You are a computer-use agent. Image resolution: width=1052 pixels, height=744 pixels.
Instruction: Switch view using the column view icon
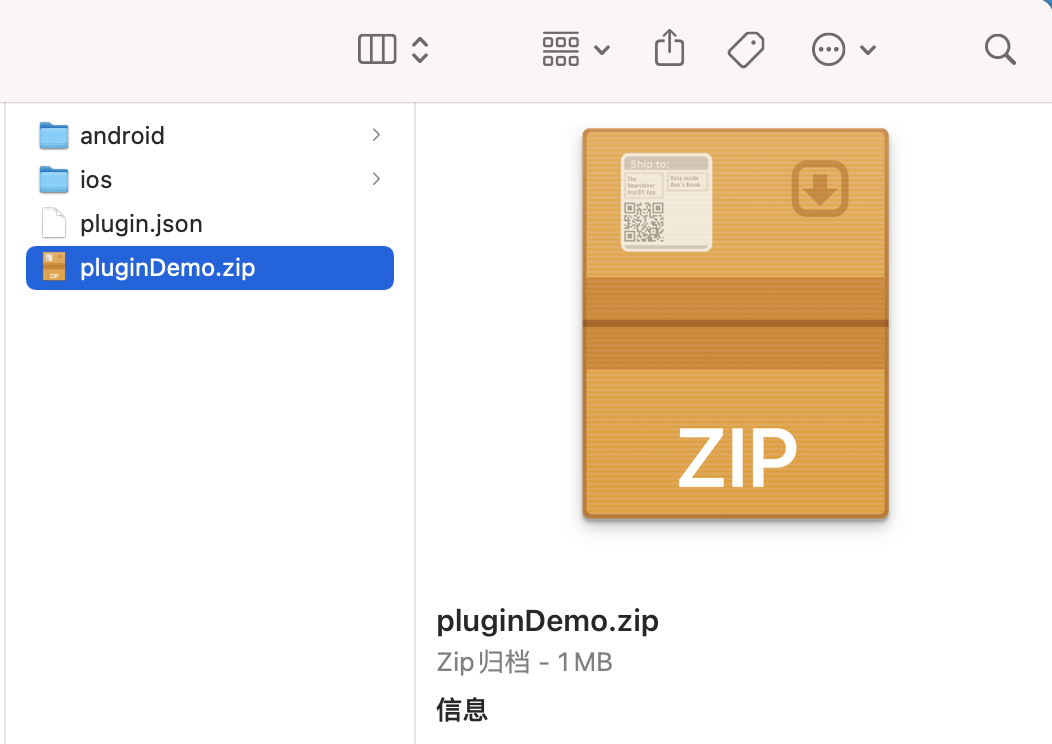pos(377,50)
